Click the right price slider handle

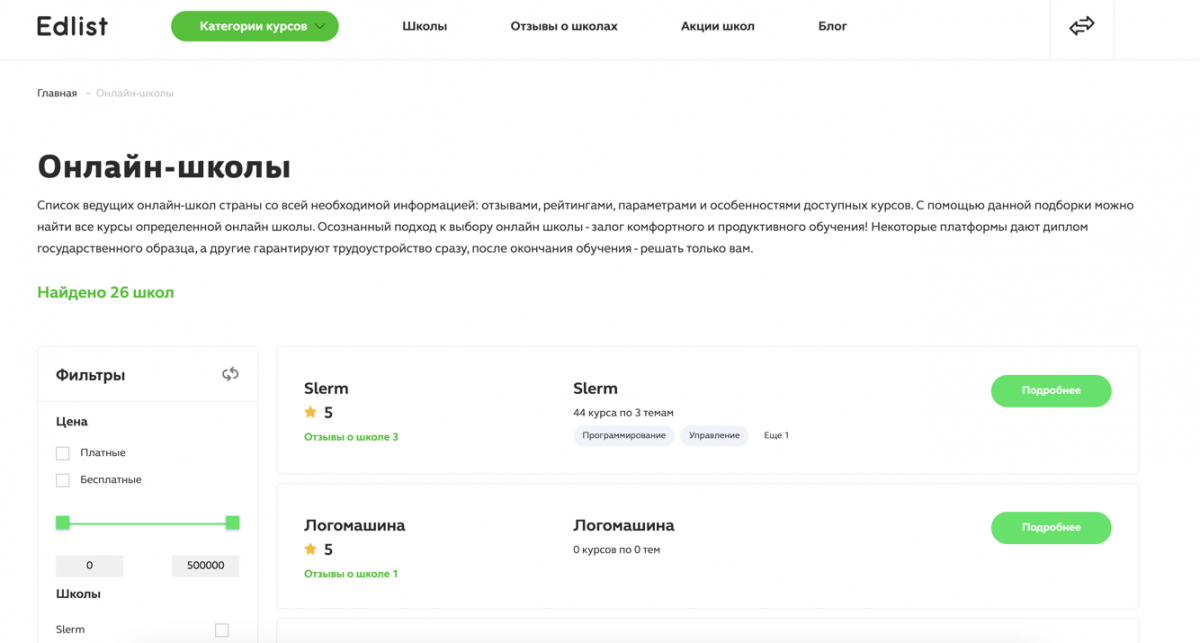[233, 522]
